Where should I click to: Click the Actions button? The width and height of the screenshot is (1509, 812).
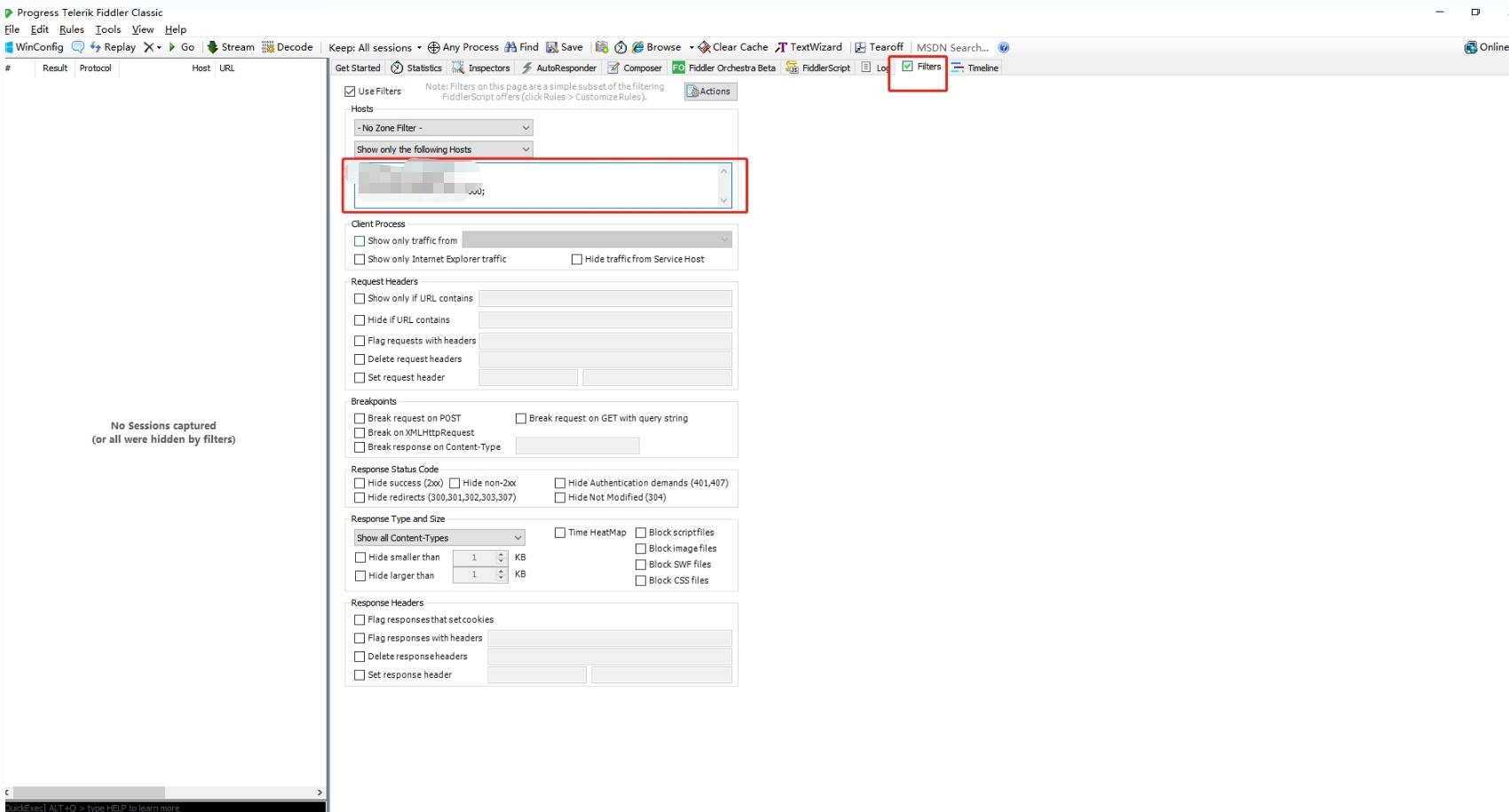(x=710, y=91)
